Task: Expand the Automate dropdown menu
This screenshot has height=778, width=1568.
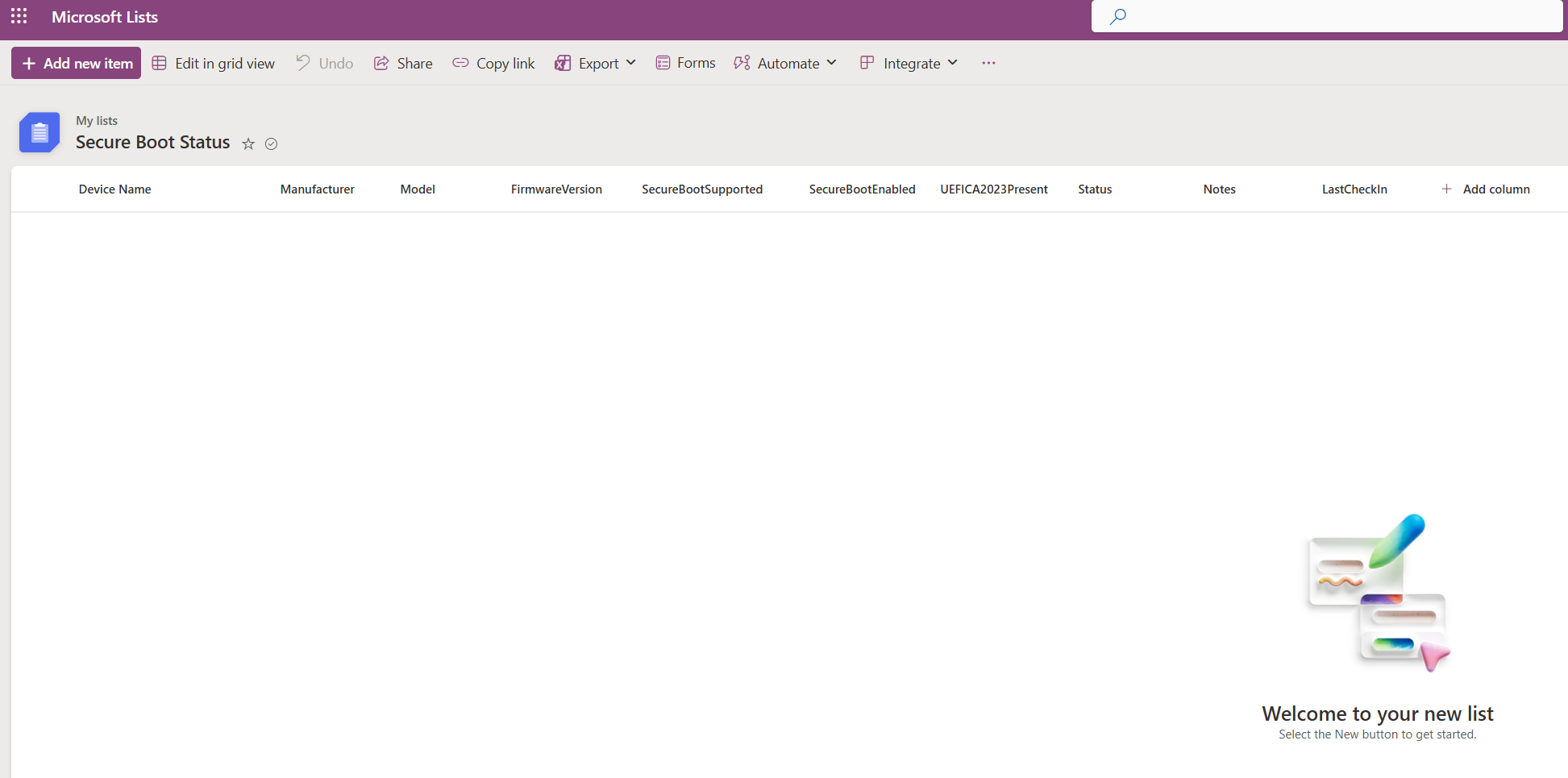Action: coord(785,63)
